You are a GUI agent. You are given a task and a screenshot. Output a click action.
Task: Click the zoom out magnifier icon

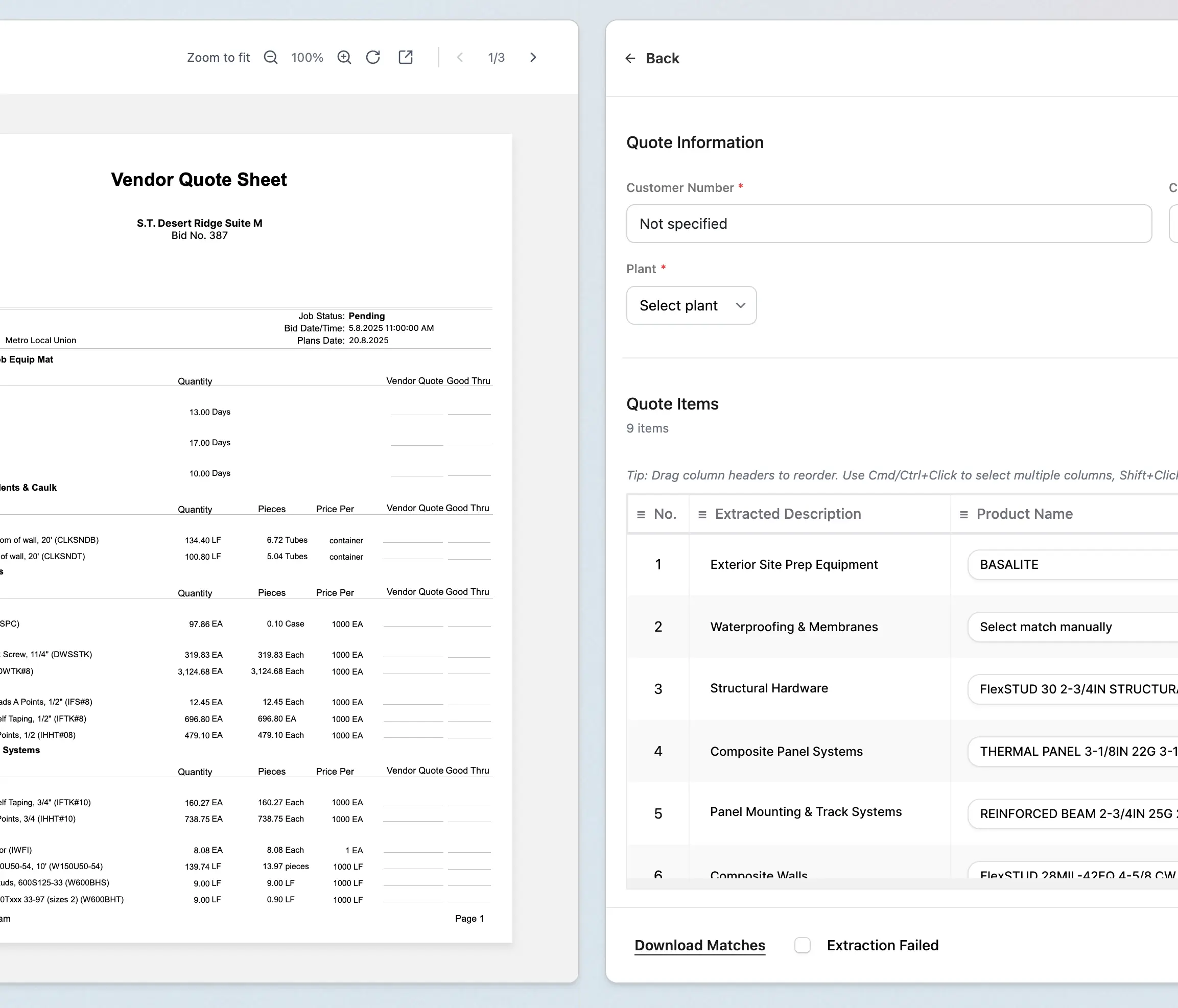point(271,57)
